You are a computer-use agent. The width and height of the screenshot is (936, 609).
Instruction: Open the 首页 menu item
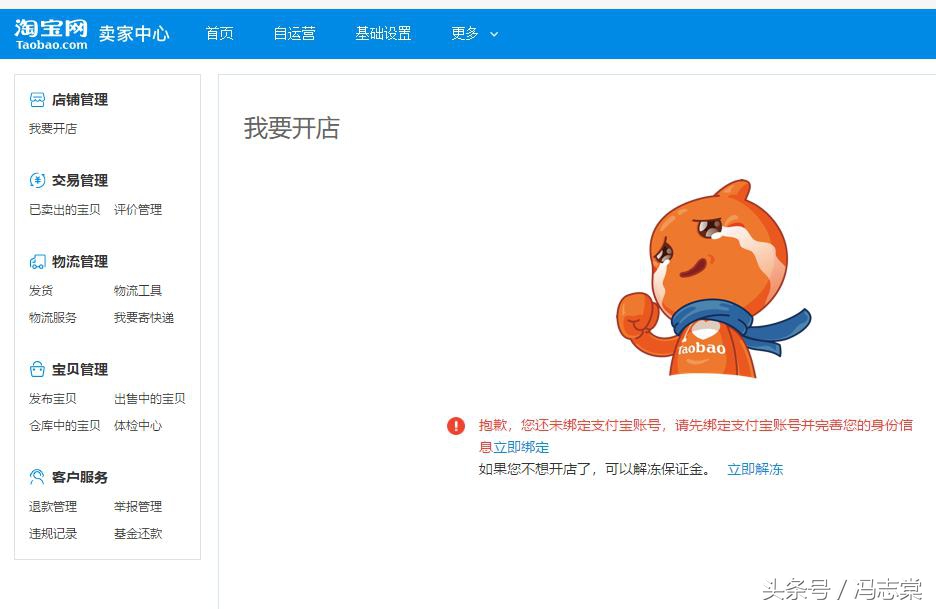pos(219,33)
